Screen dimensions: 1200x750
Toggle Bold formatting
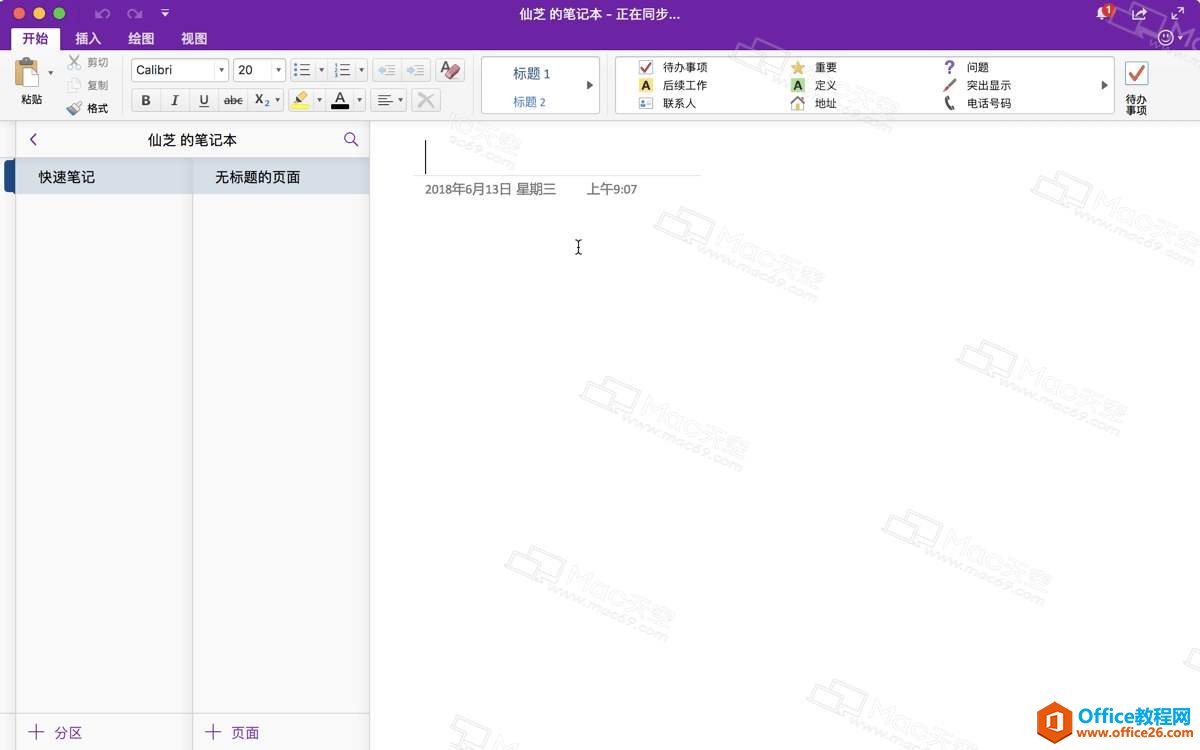pos(146,100)
